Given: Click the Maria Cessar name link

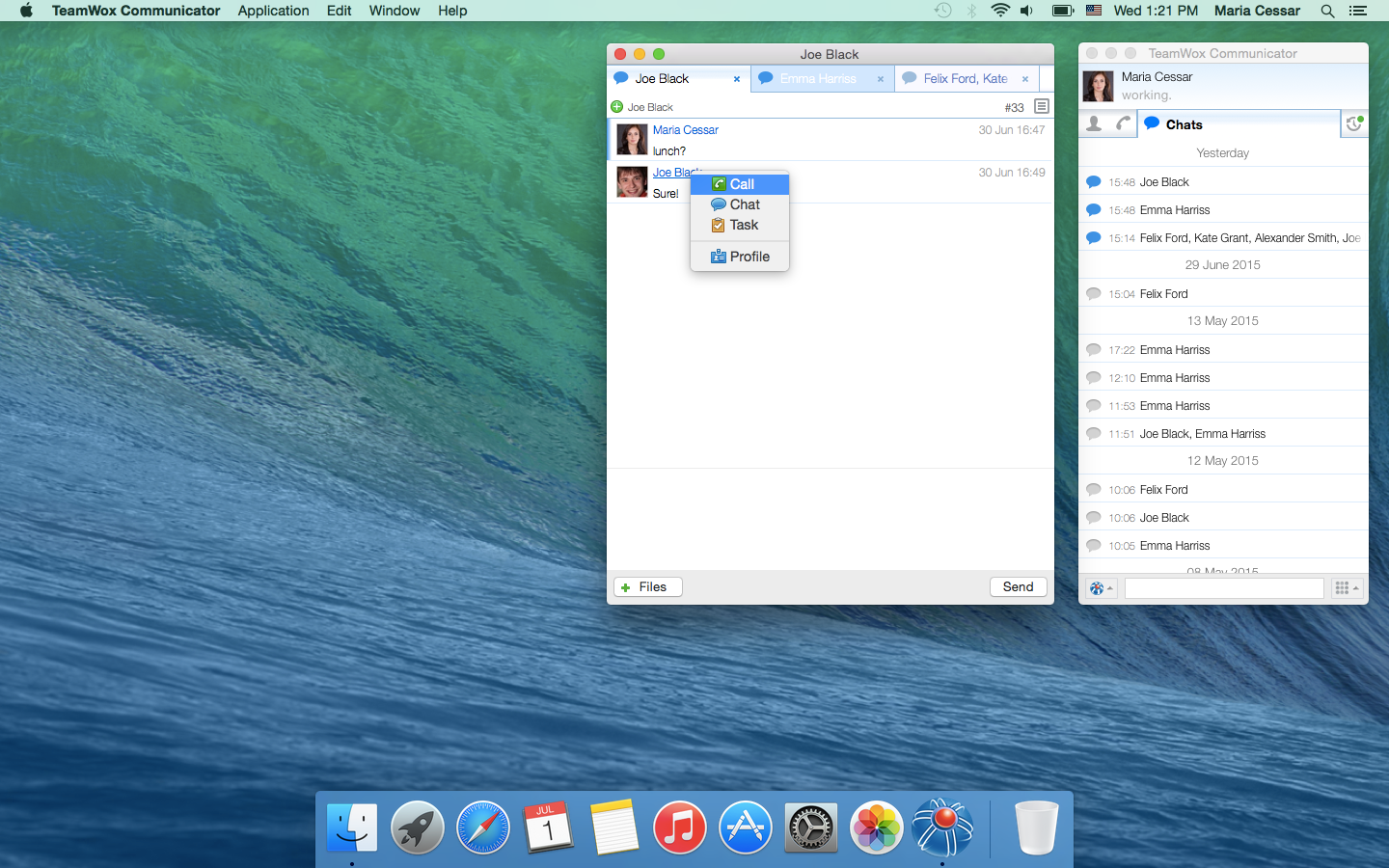Looking at the screenshot, I should [x=685, y=130].
